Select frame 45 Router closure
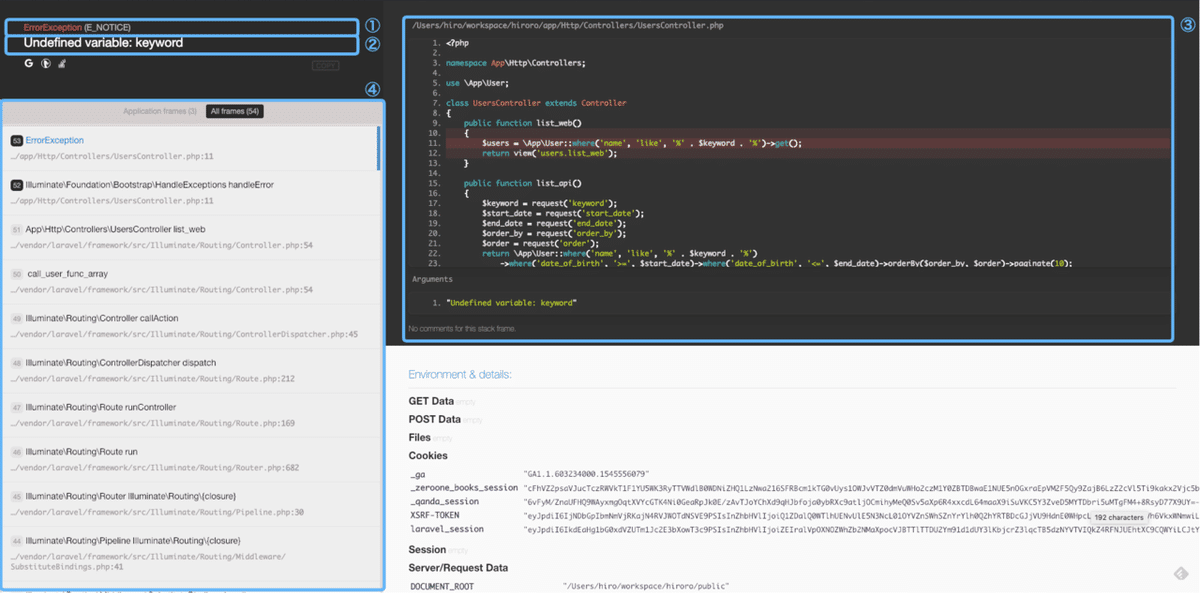Viewport: 1200px width, 593px height. click(x=192, y=503)
